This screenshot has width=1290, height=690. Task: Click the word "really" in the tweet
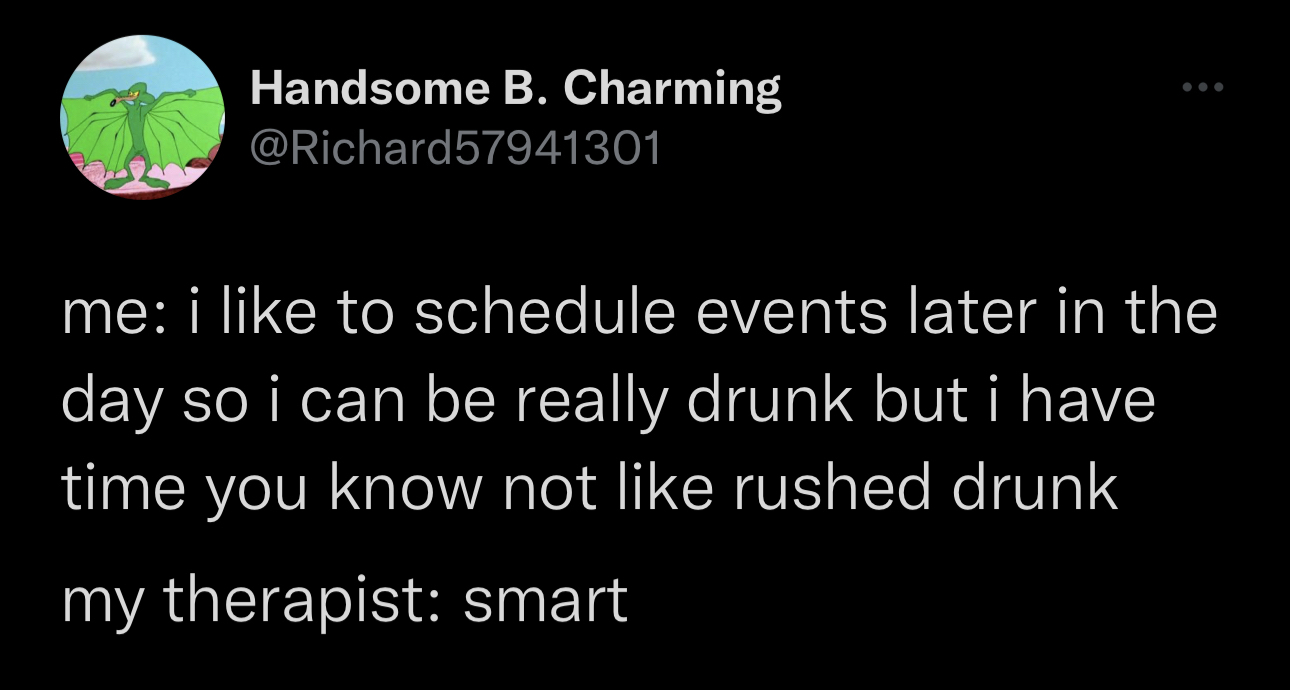pos(601,401)
